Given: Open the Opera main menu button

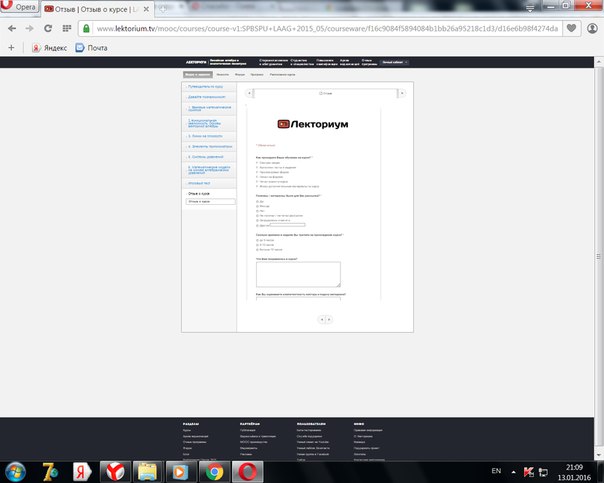Looking at the screenshot, I should coord(18,7).
